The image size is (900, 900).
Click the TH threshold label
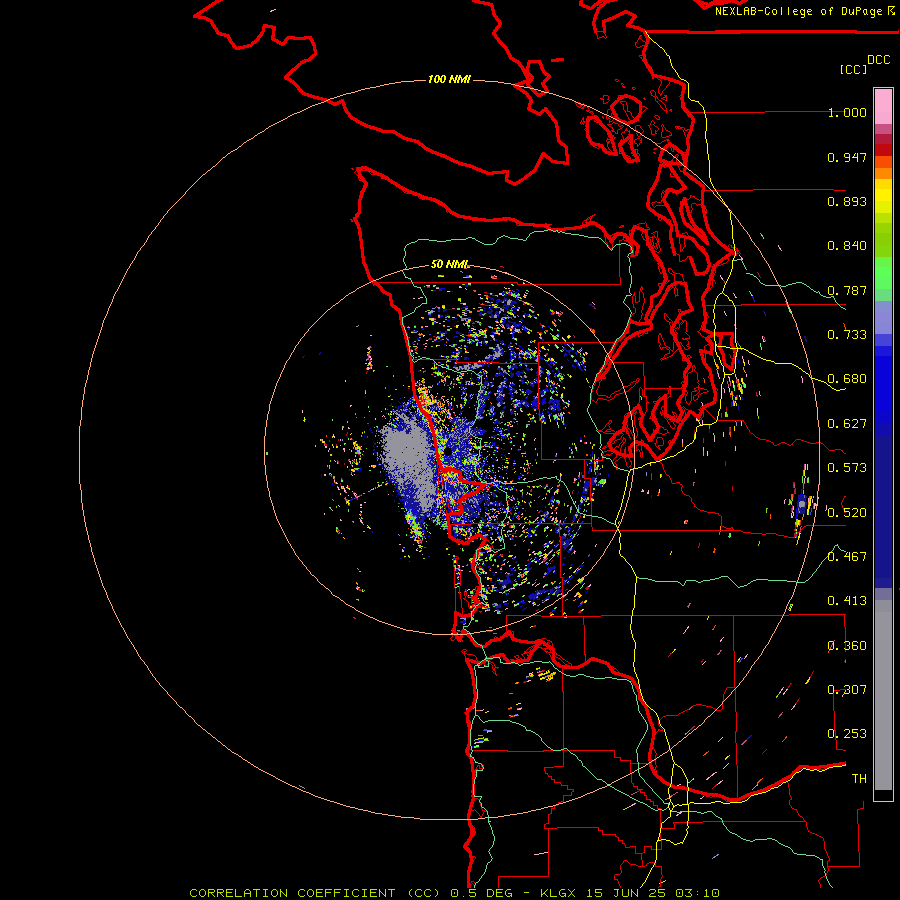tap(859, 779)
